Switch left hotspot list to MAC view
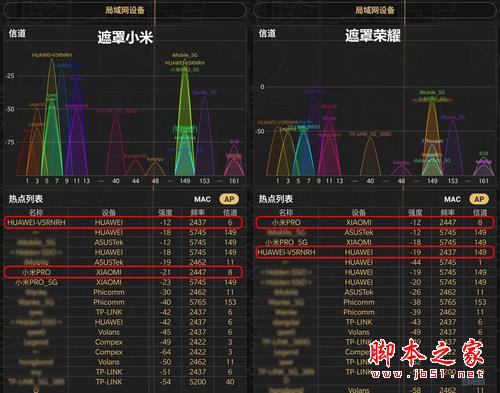This screenshot has width=500, height=393. (202, 199)
